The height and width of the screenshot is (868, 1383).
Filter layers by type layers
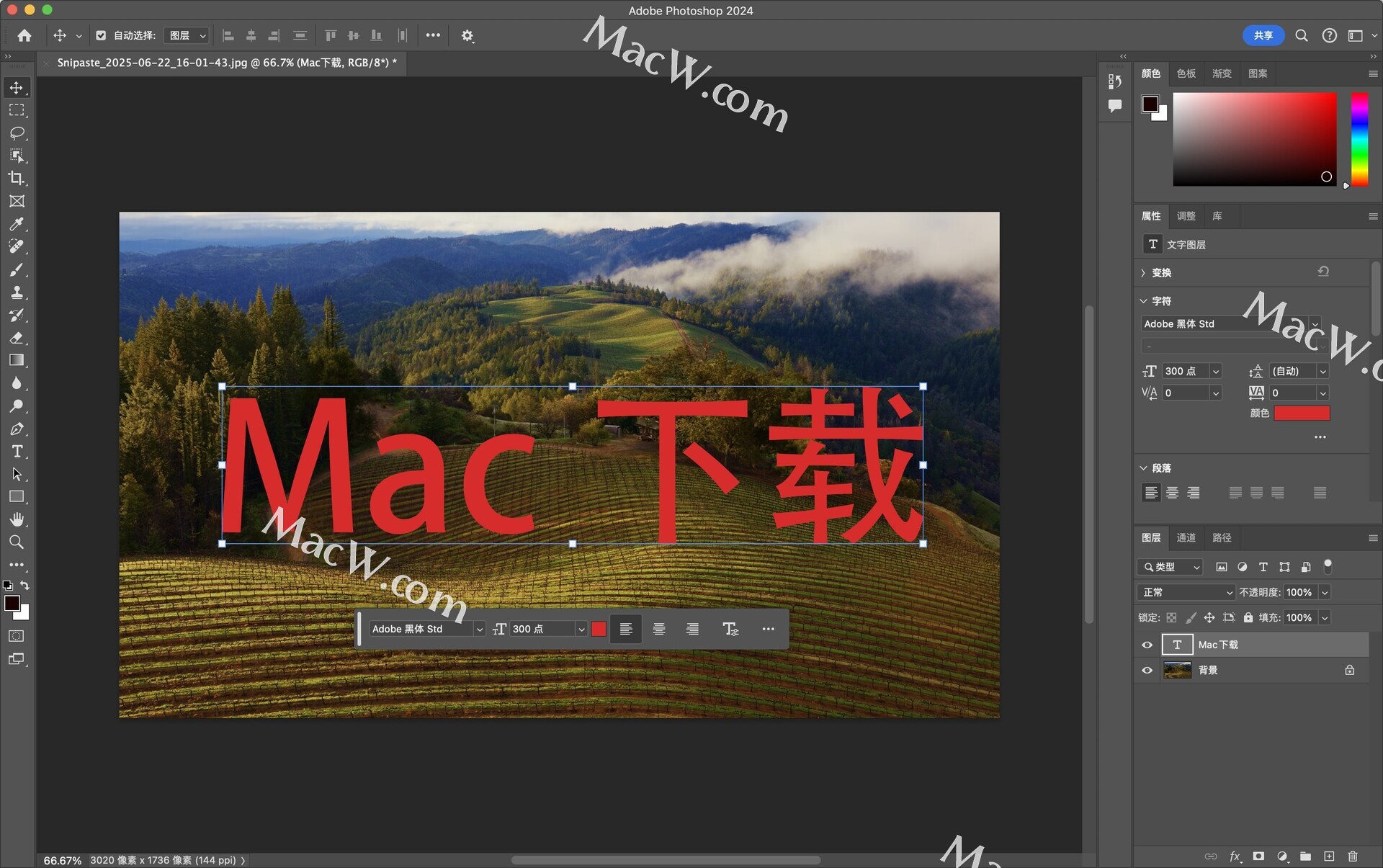(1263, 567)
